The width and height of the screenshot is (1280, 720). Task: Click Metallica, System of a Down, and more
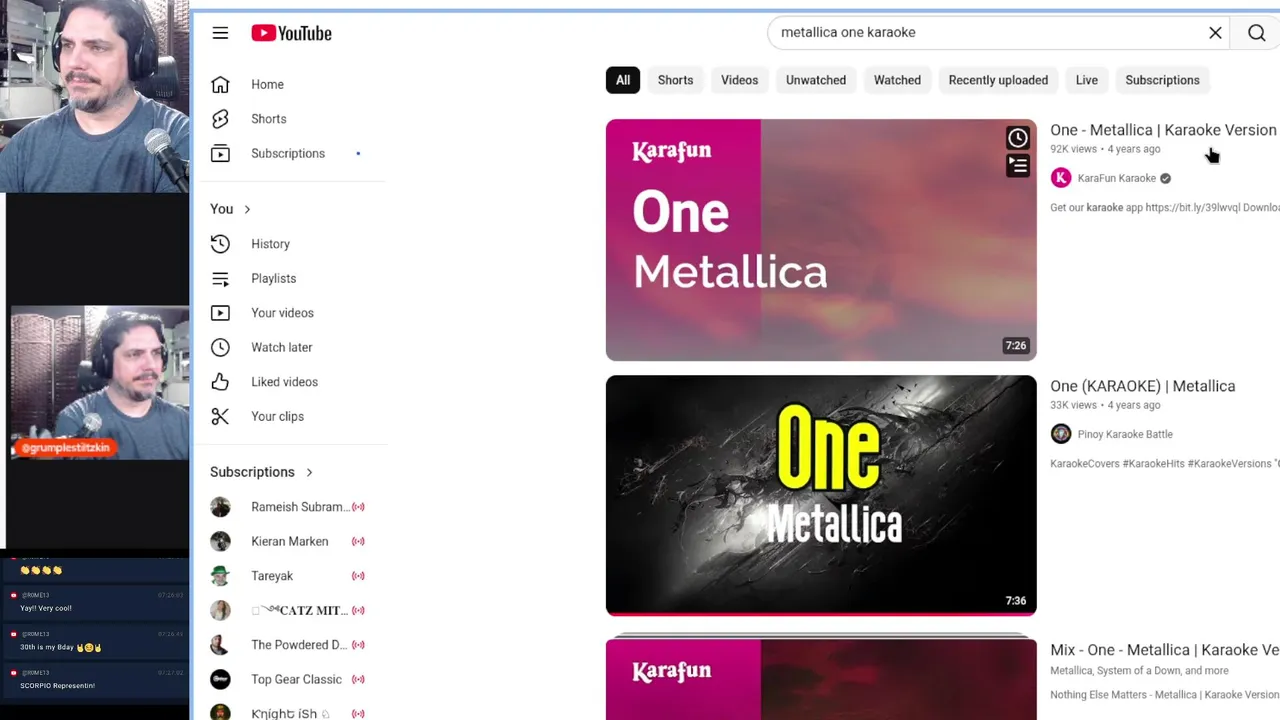coord(1139,671)
